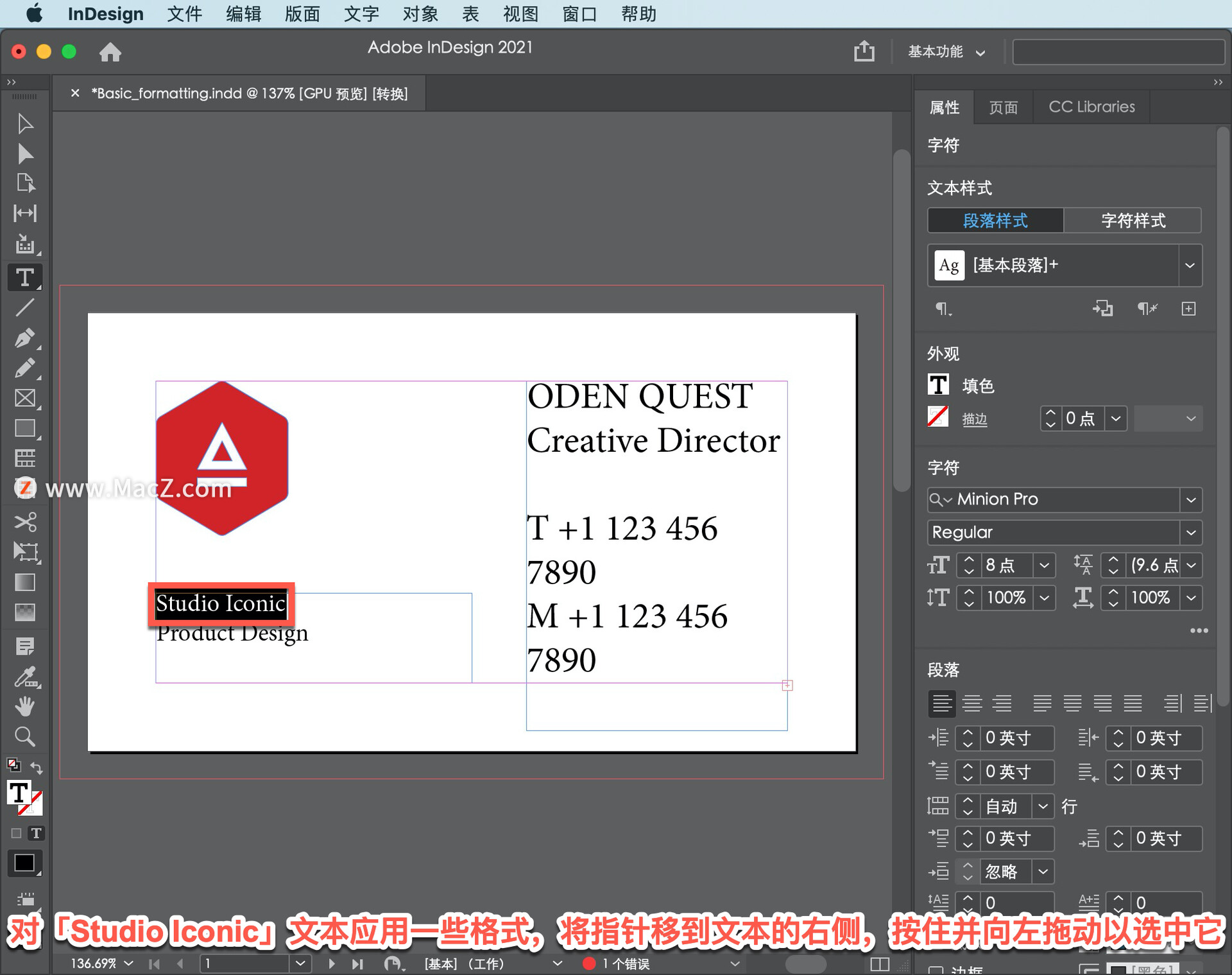The height and width of the screenshot is (975, 1232).
Task: Select the Hand tool
Action: 25,706
